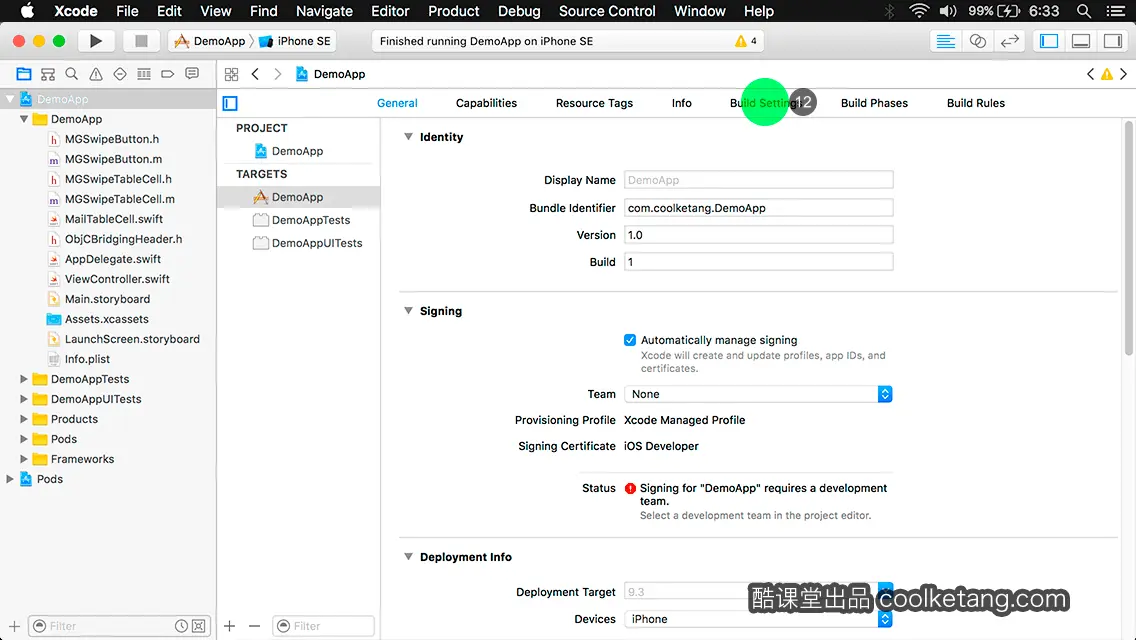The height and width of the screenshot is (640, 1136).
Task: Remove selected target with minus button
Action: click(x=254, y=626)
